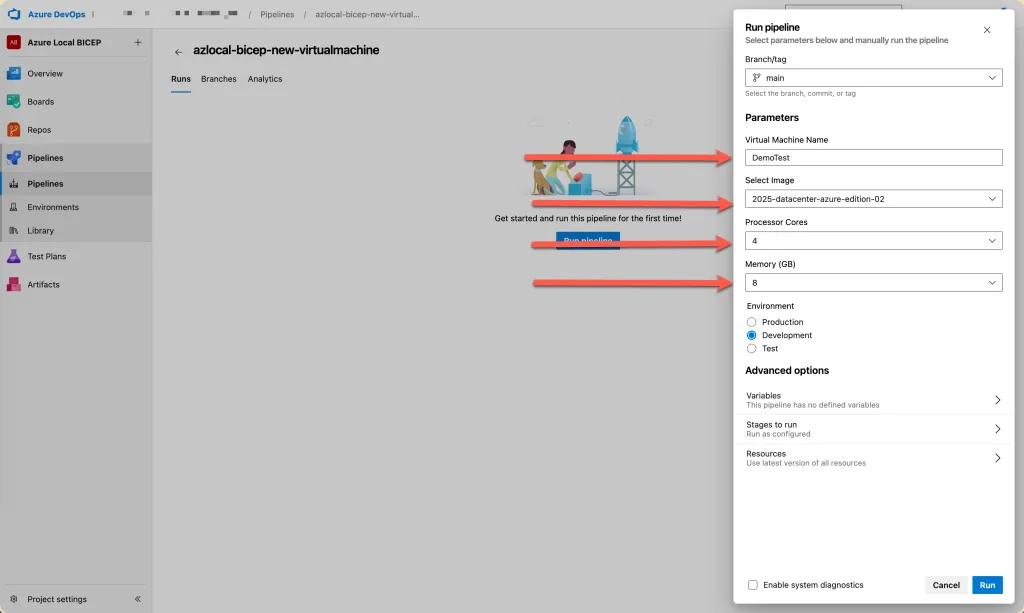This screenshot has width=1024, height=613.
Task: Open Boards in the sidebar
Action: [40, 102]
